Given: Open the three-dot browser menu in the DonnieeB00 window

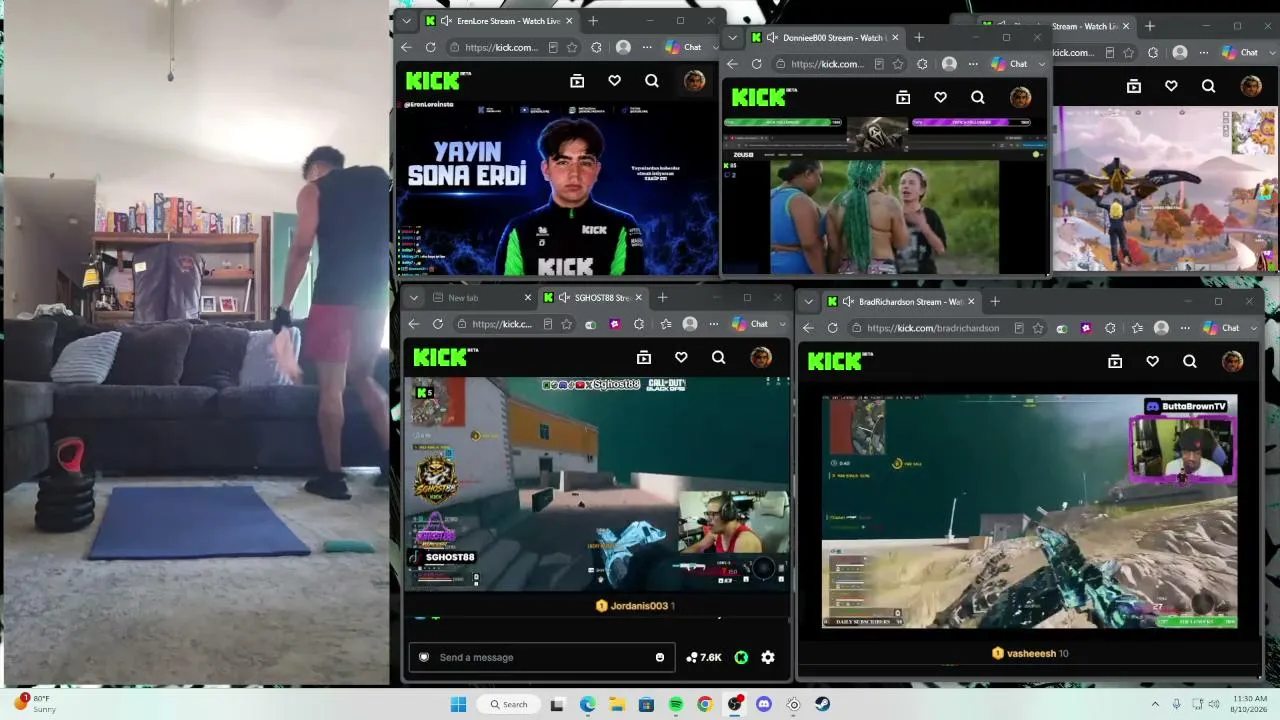Looking at the screenshot, I should point(973,64).
